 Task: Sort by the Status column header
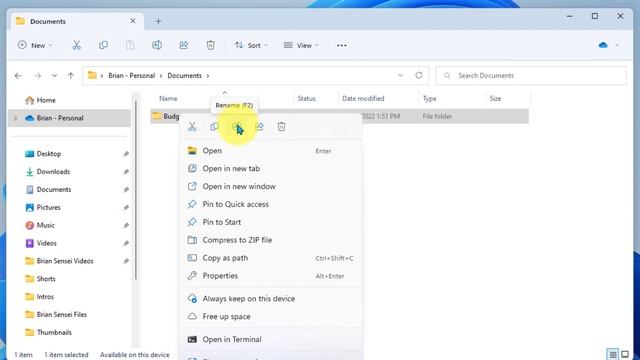[x=307, y=98]
